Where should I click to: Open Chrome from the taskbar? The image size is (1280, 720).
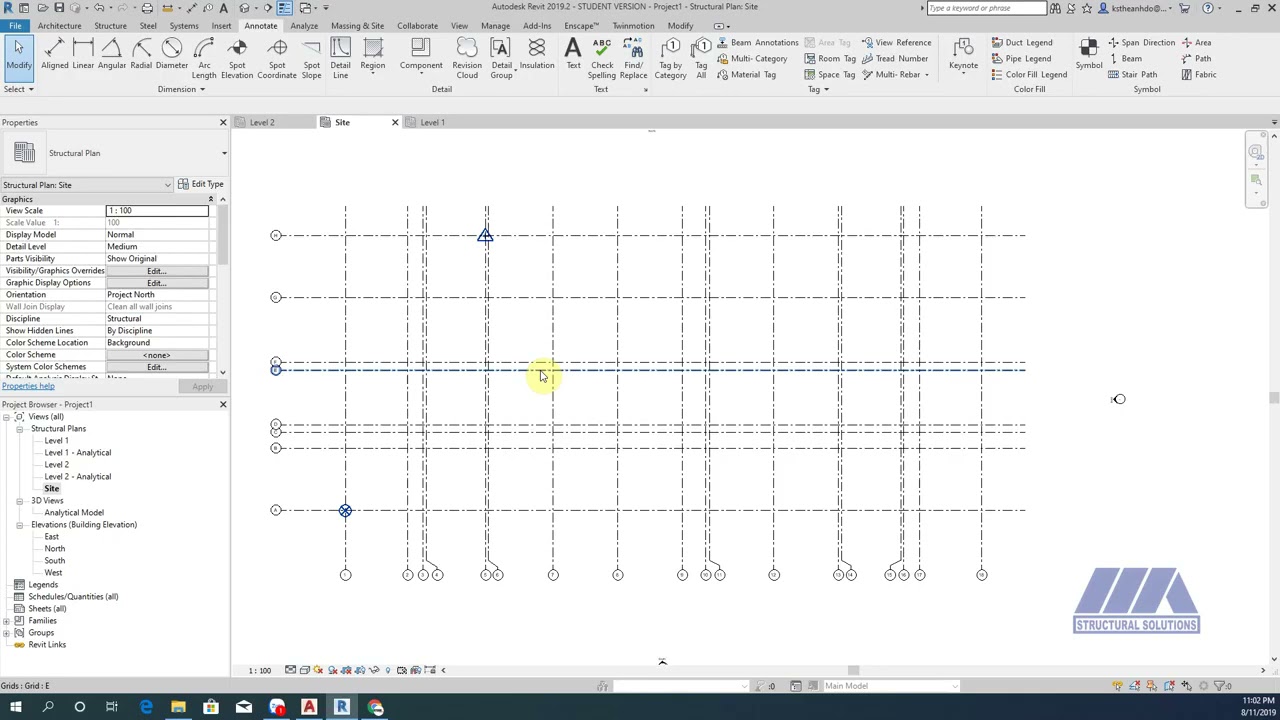pyautogui.click(x=375, y=708)
